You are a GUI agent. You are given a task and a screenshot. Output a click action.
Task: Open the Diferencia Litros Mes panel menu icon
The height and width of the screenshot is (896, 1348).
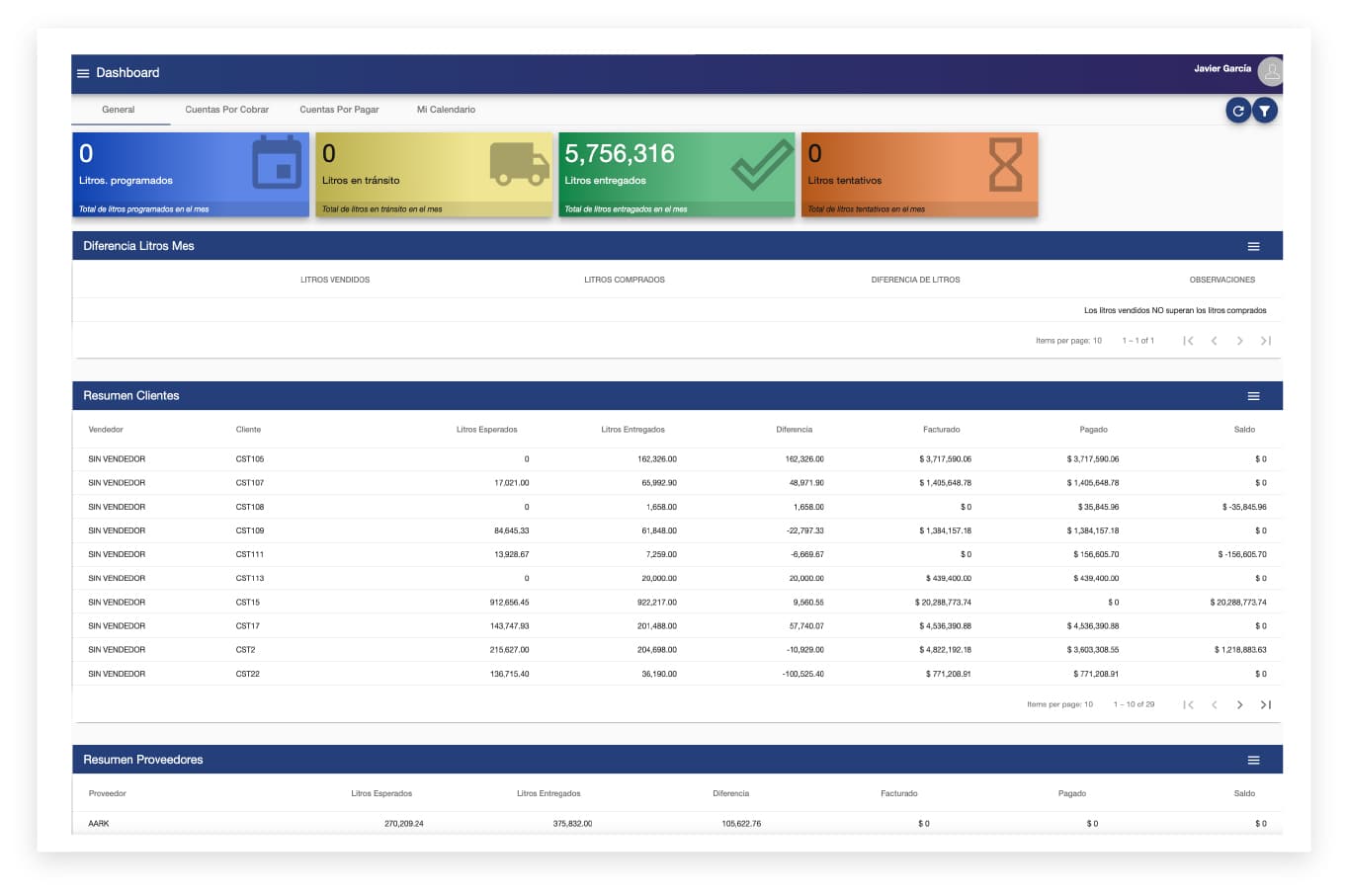(1253, 245)
